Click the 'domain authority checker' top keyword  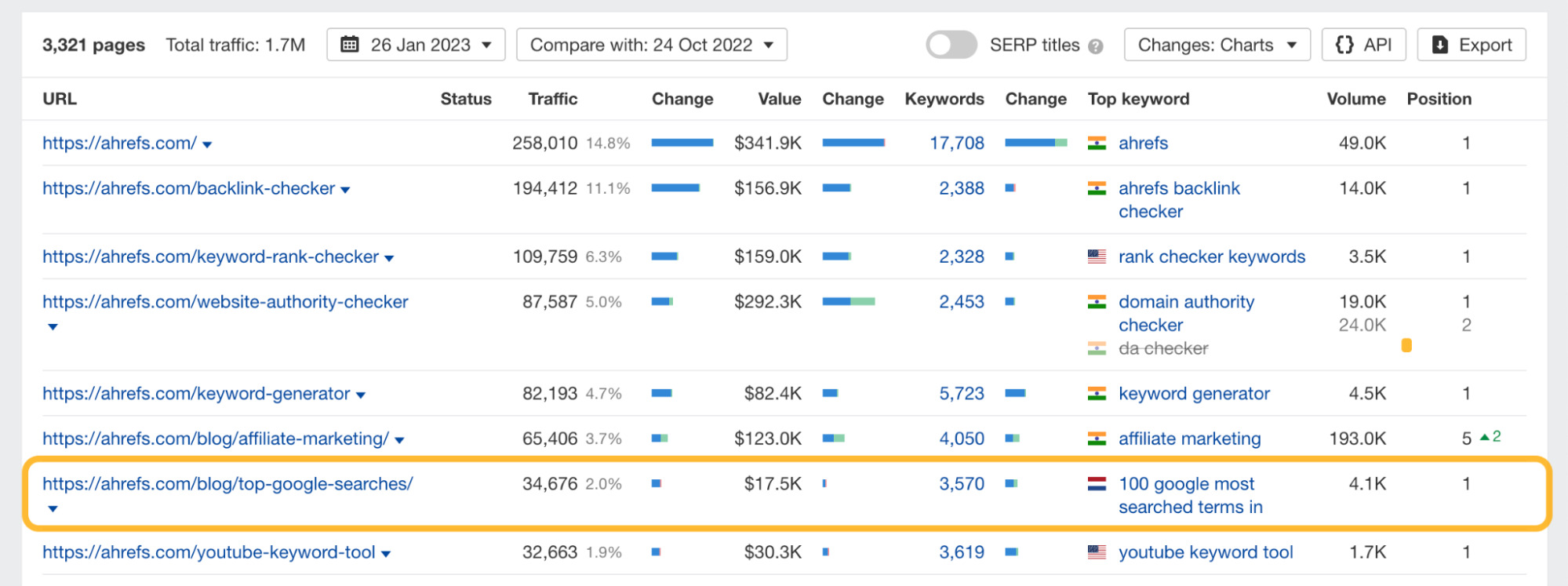tap(1186, 314)
